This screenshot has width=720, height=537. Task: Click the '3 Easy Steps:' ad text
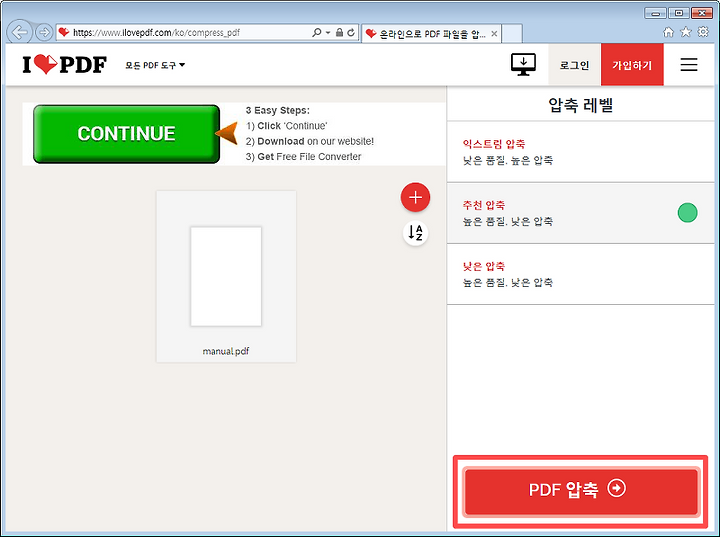277,110
